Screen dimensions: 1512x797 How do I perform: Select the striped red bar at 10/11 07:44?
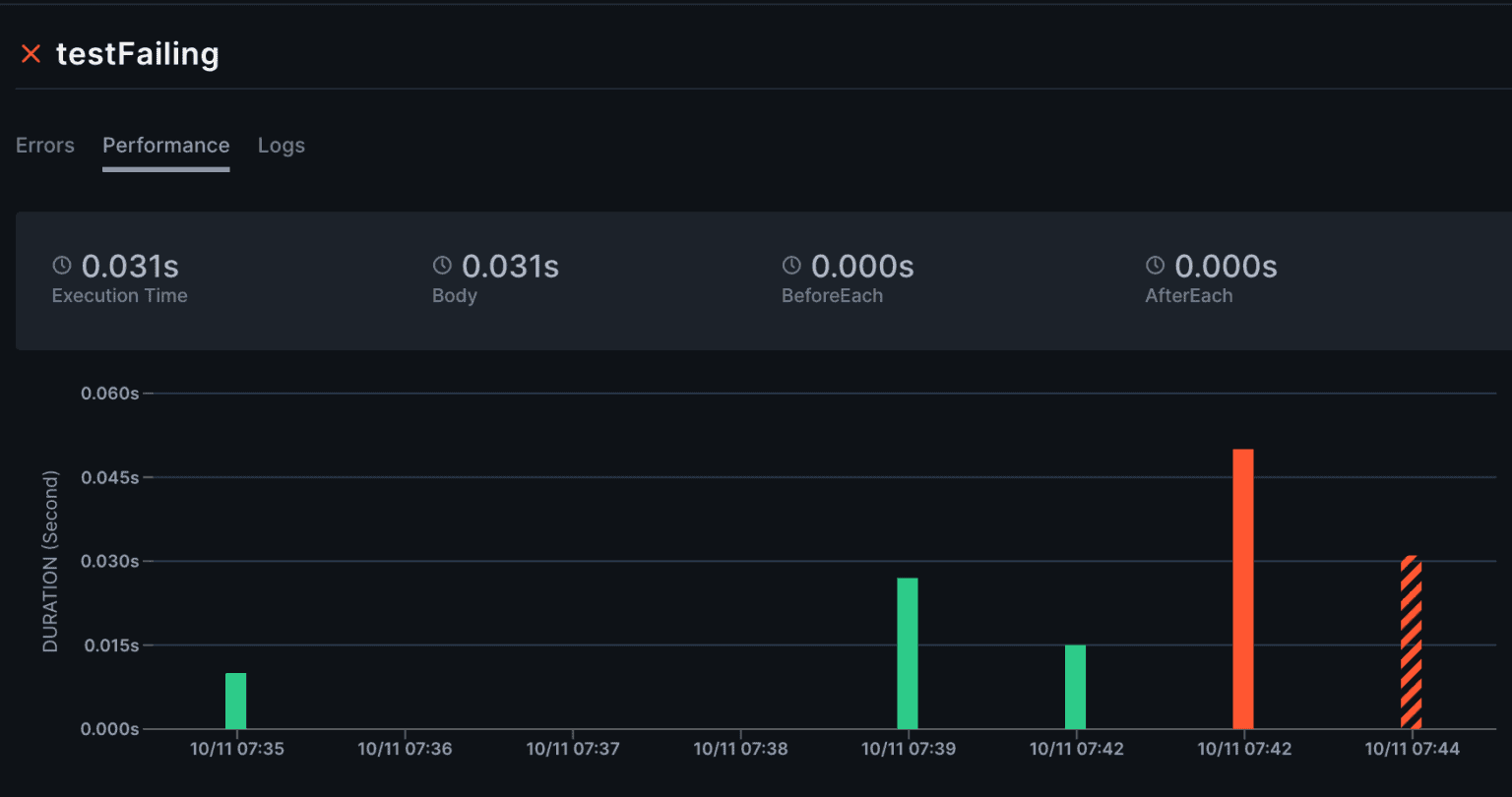coord(1411,643)
